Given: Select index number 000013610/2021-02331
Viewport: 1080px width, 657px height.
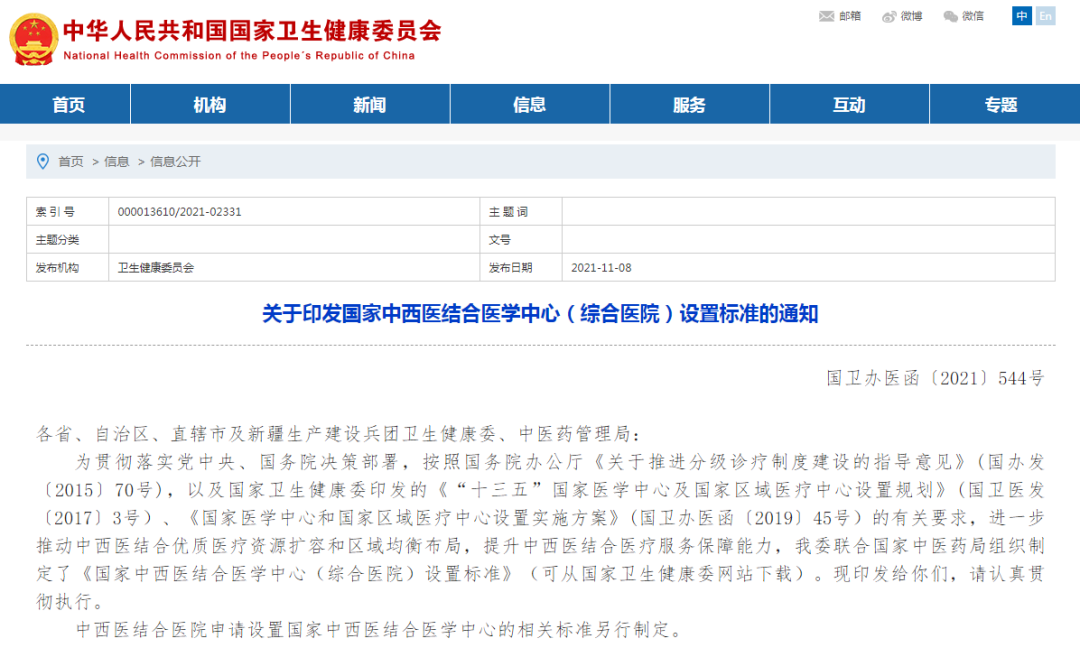Looking at the screenshot, I should coord(180,212).
